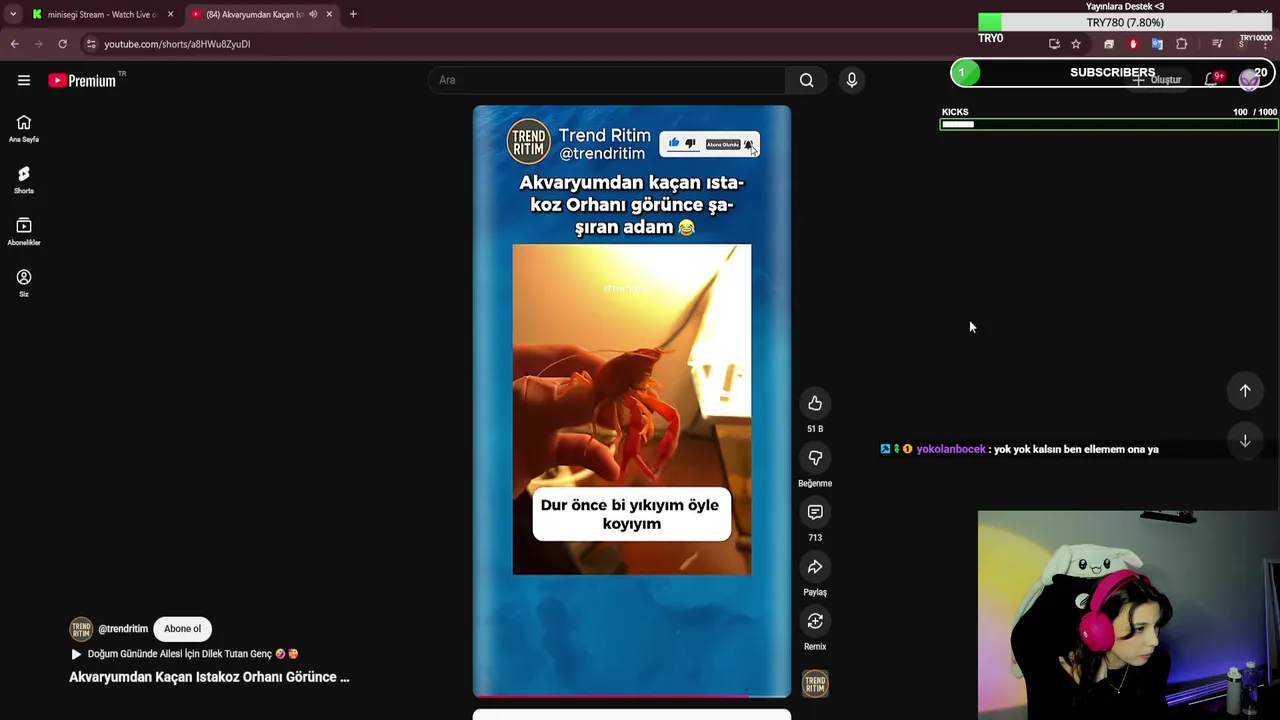Open a new browser tab
This screenshot has height=720, width=1280.
pyautogui.click(x=353, y=14)
